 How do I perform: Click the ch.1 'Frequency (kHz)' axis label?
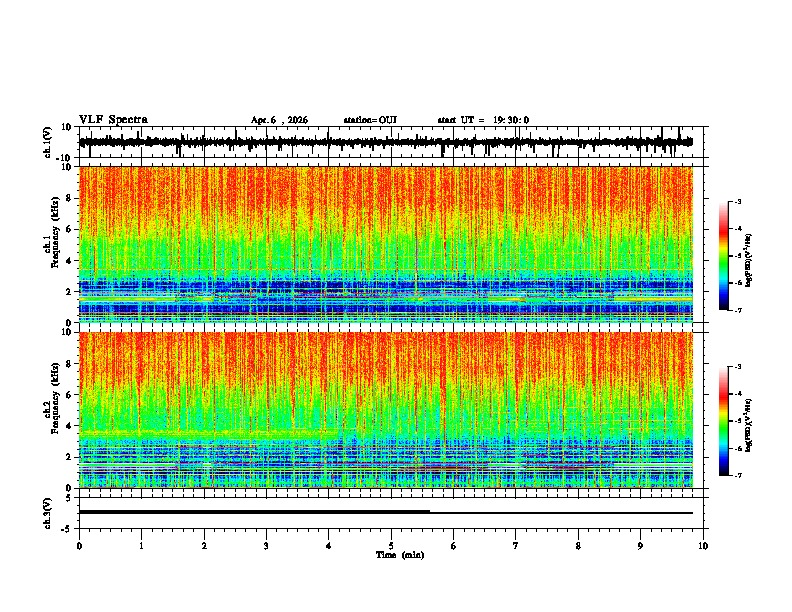click(55, 232)
